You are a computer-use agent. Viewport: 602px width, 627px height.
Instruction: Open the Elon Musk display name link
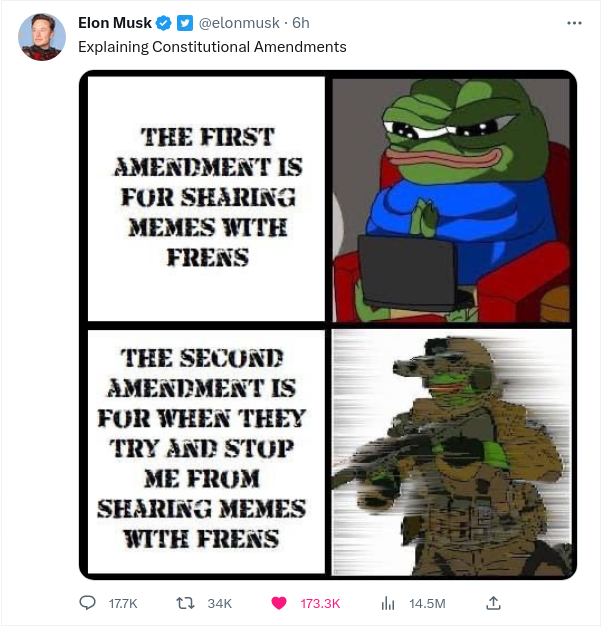(115, 23)
